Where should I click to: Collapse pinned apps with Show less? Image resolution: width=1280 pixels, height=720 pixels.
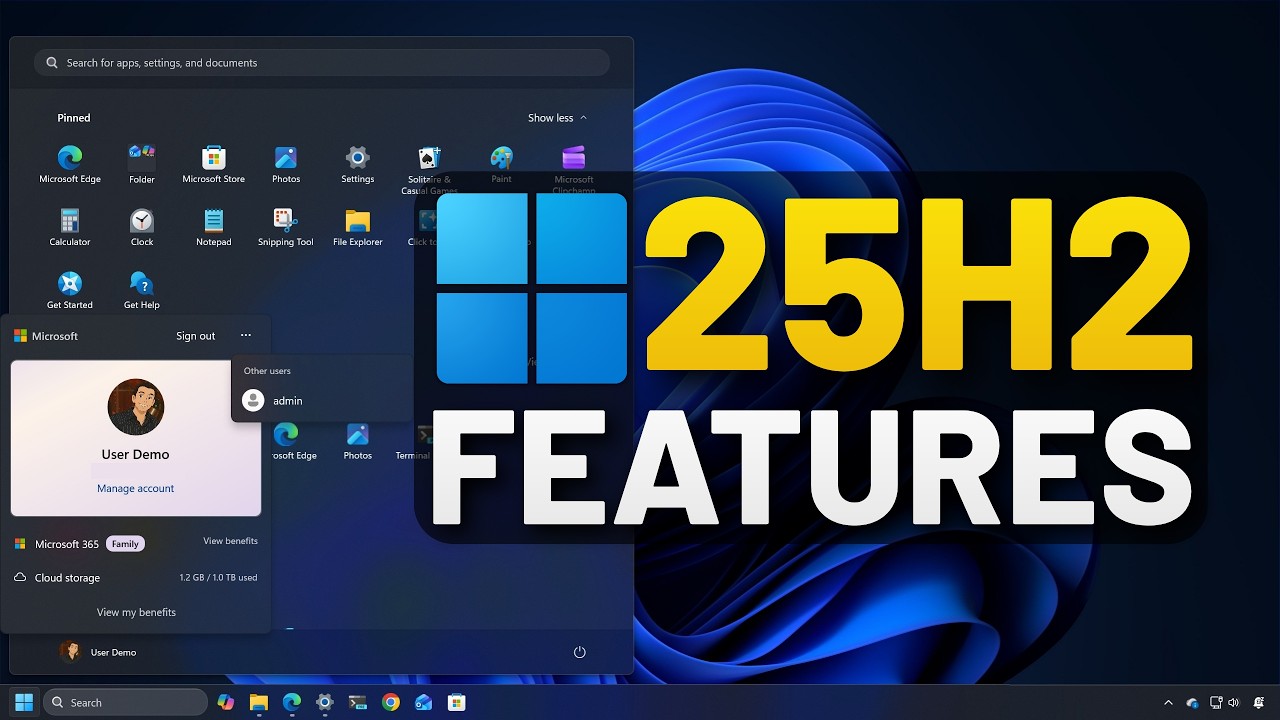(x=557, y=118)
